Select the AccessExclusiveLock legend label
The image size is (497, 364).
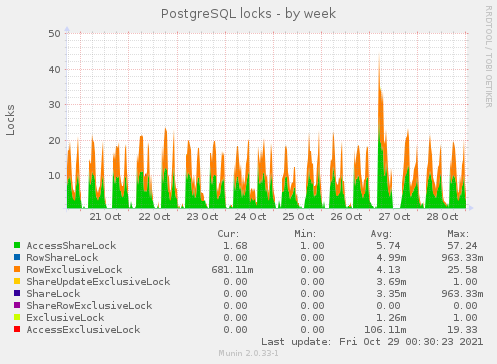coord(83,330)
